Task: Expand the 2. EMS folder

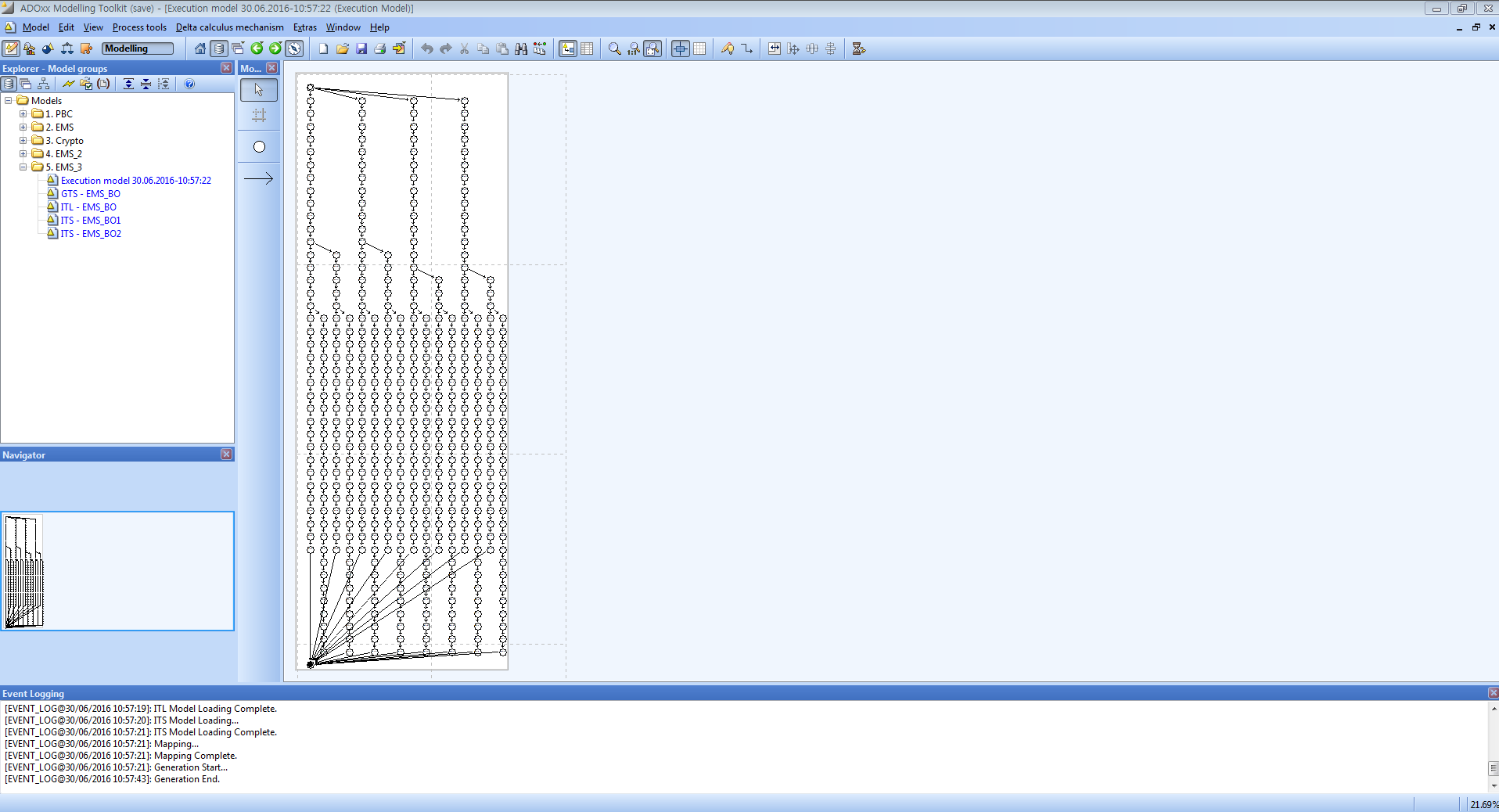Action: [23, 128]
